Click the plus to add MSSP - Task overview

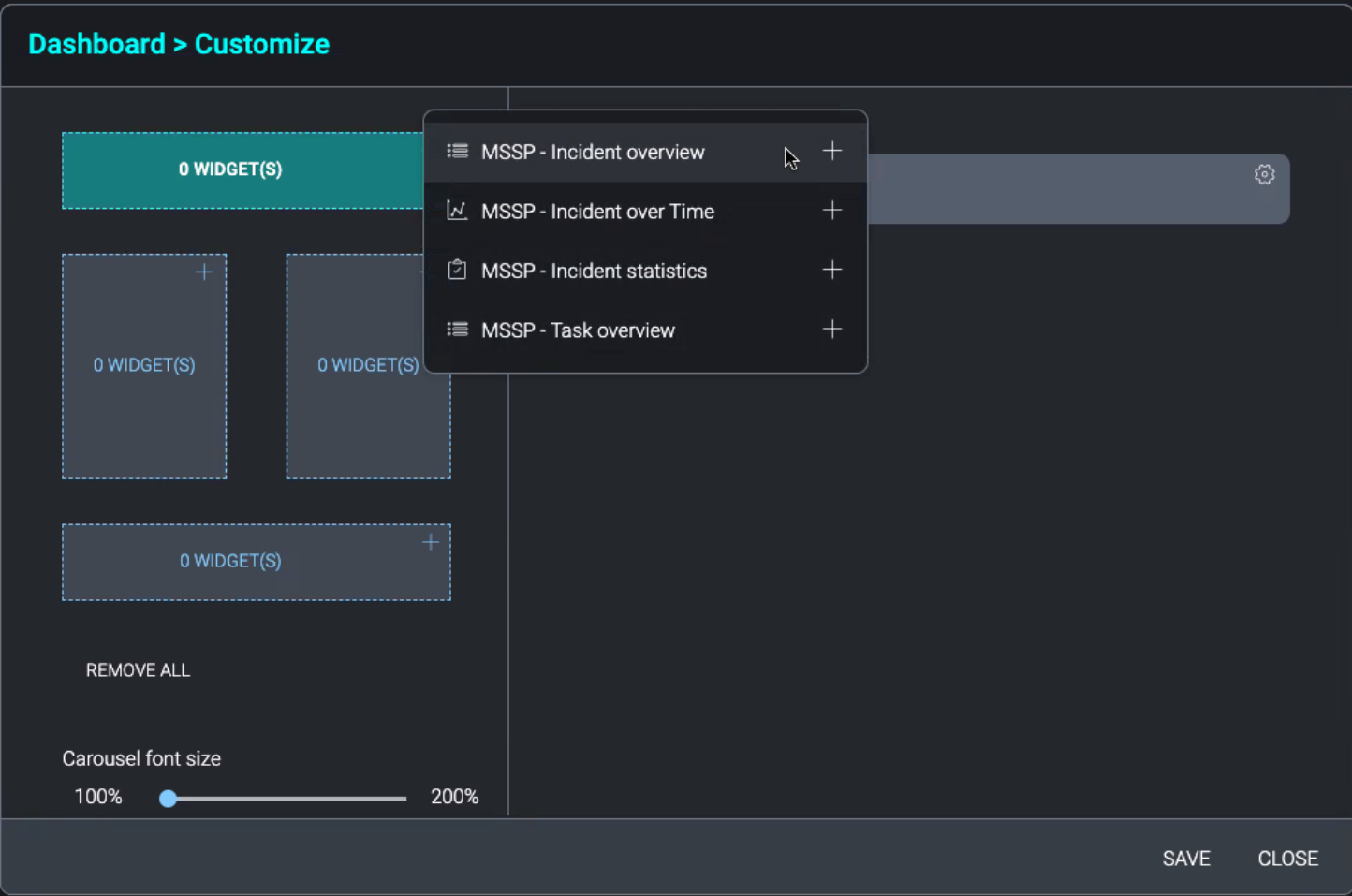(x=831, y=329)
